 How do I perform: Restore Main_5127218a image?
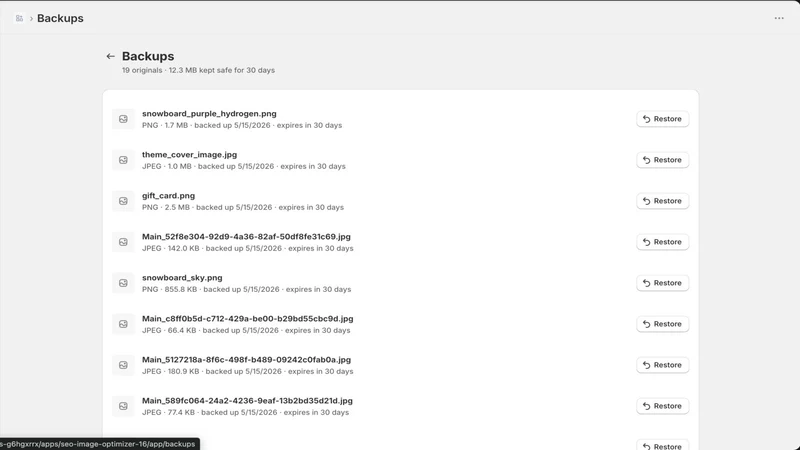(x=662, y=365)
